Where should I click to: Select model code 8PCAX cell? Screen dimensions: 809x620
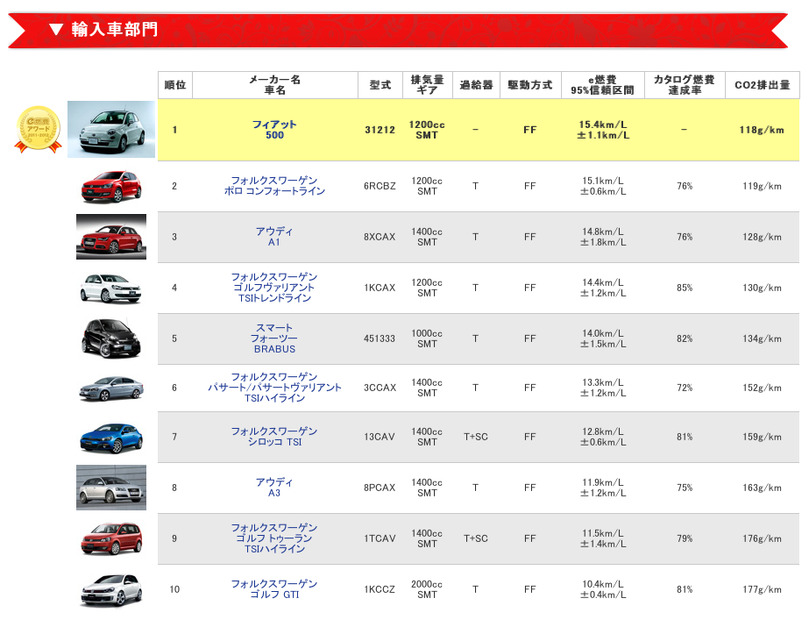pos(380,487)
